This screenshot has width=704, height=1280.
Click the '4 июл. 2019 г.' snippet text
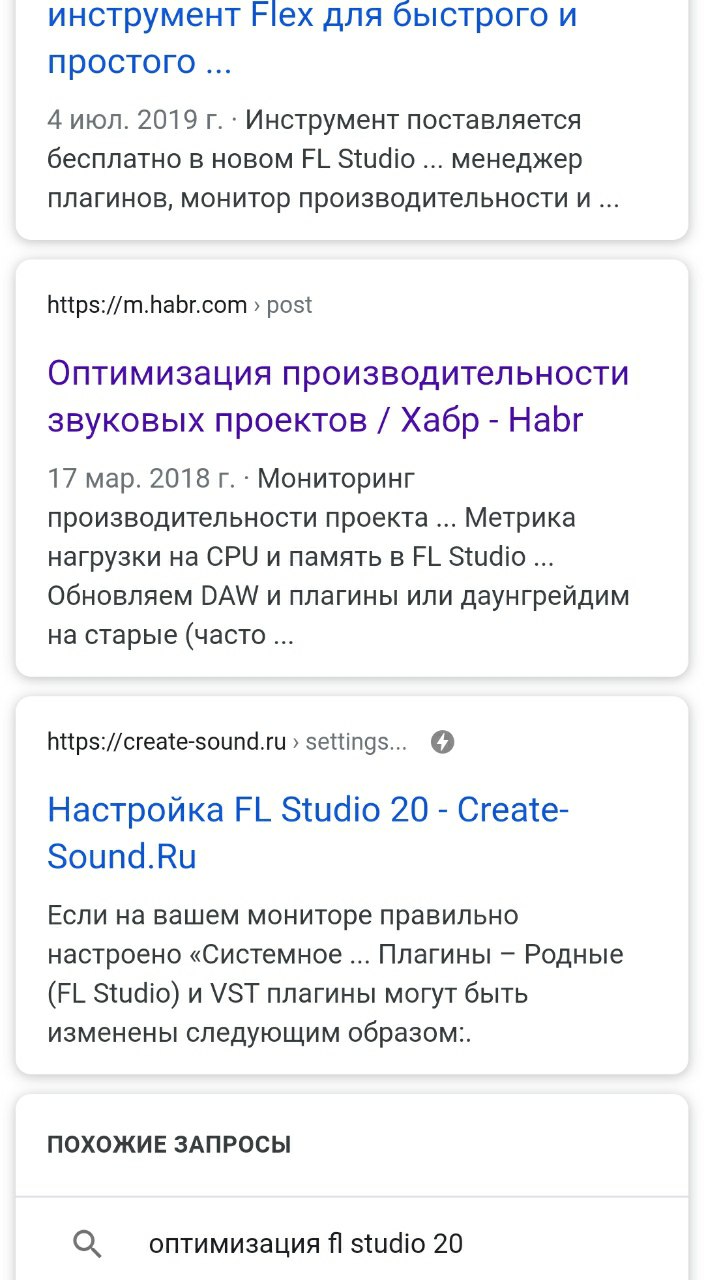333,159
